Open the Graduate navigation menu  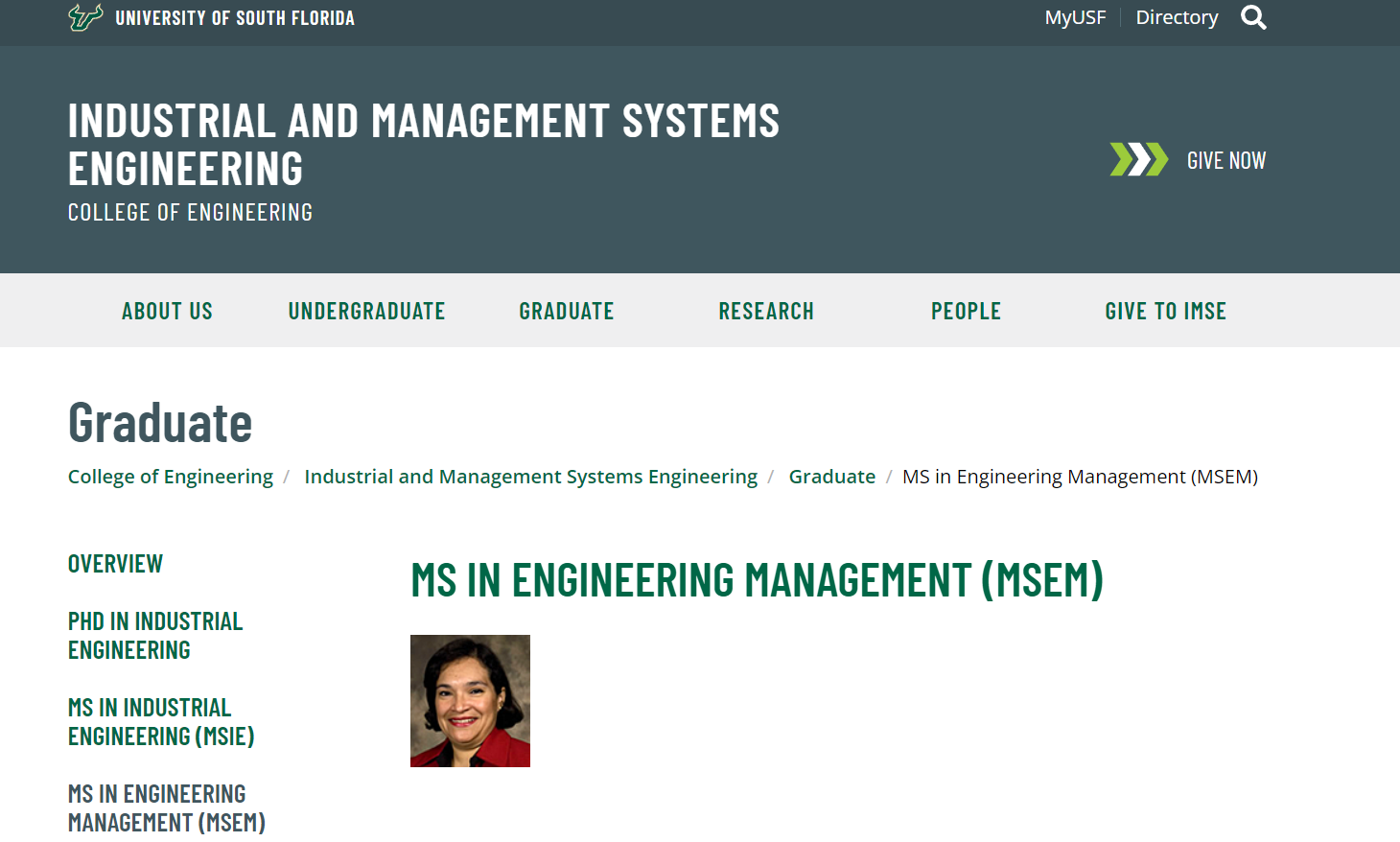567,311
